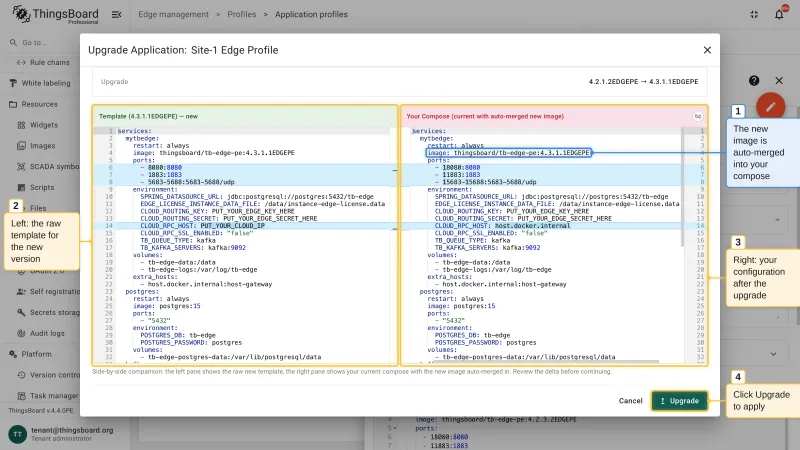Image resolution: width=800 pixels, height=450 pixels.
Task: Click host.docker.internal value in right pane
Action: (x=533, y=226)
